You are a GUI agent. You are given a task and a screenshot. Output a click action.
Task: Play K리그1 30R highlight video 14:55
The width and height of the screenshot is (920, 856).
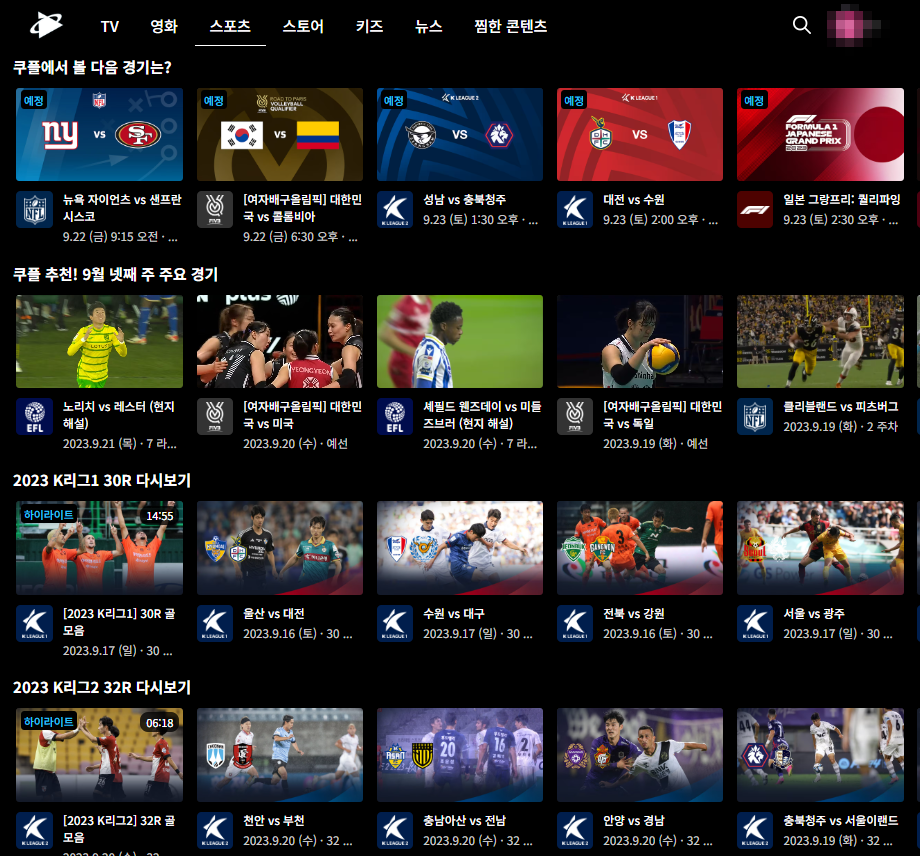99,548
